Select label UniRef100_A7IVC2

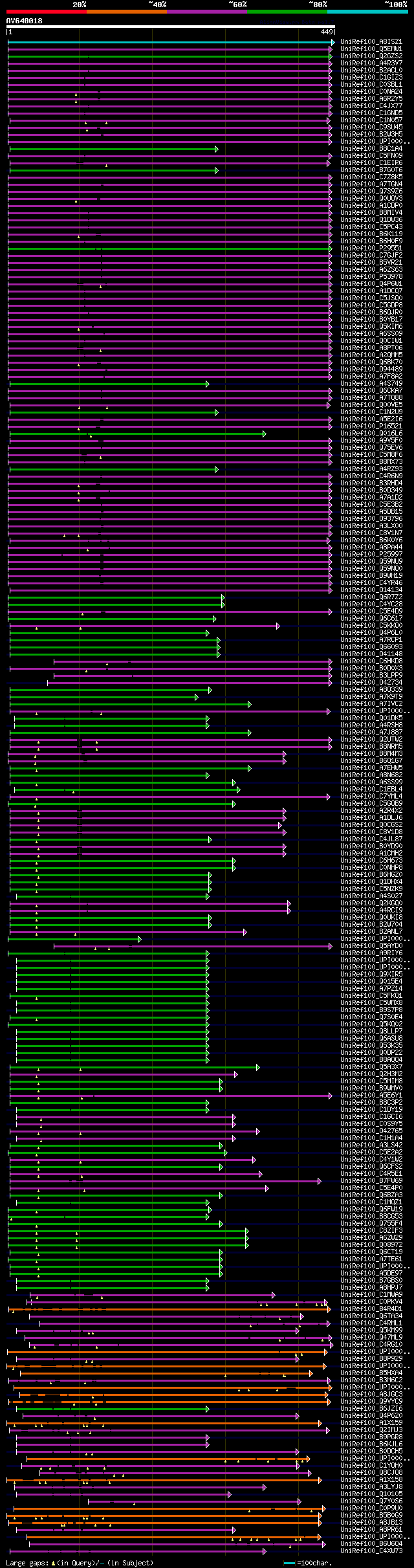click(371, 704)
